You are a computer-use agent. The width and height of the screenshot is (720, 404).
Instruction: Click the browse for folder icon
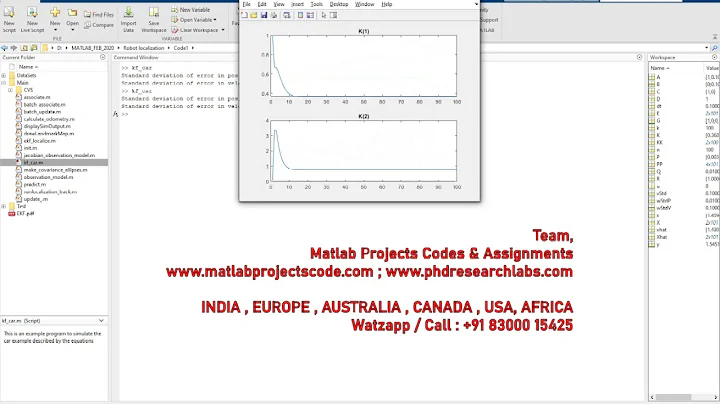click(34, 48)
